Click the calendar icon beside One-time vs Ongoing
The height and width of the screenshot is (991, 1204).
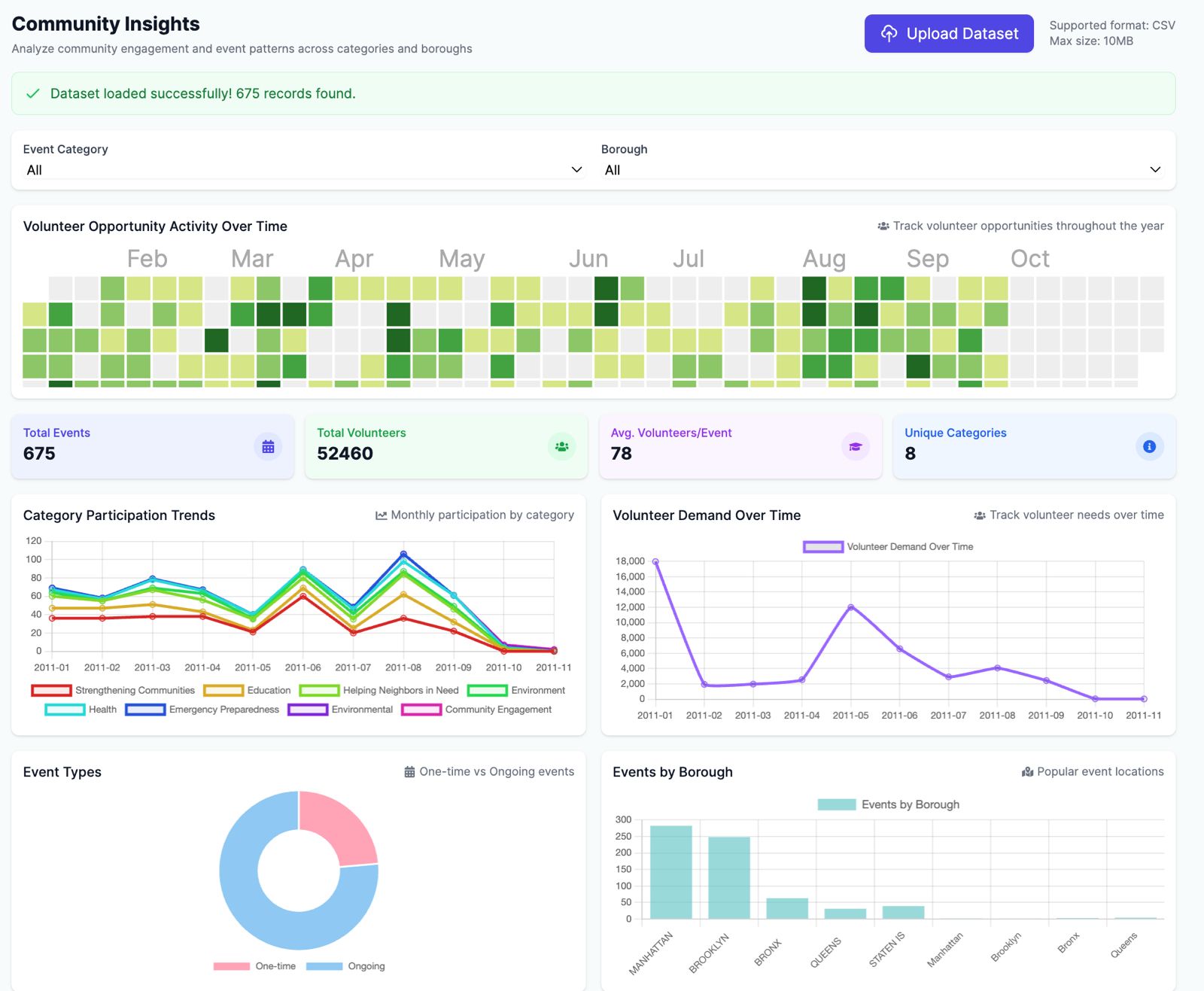[x=409, y=772]
